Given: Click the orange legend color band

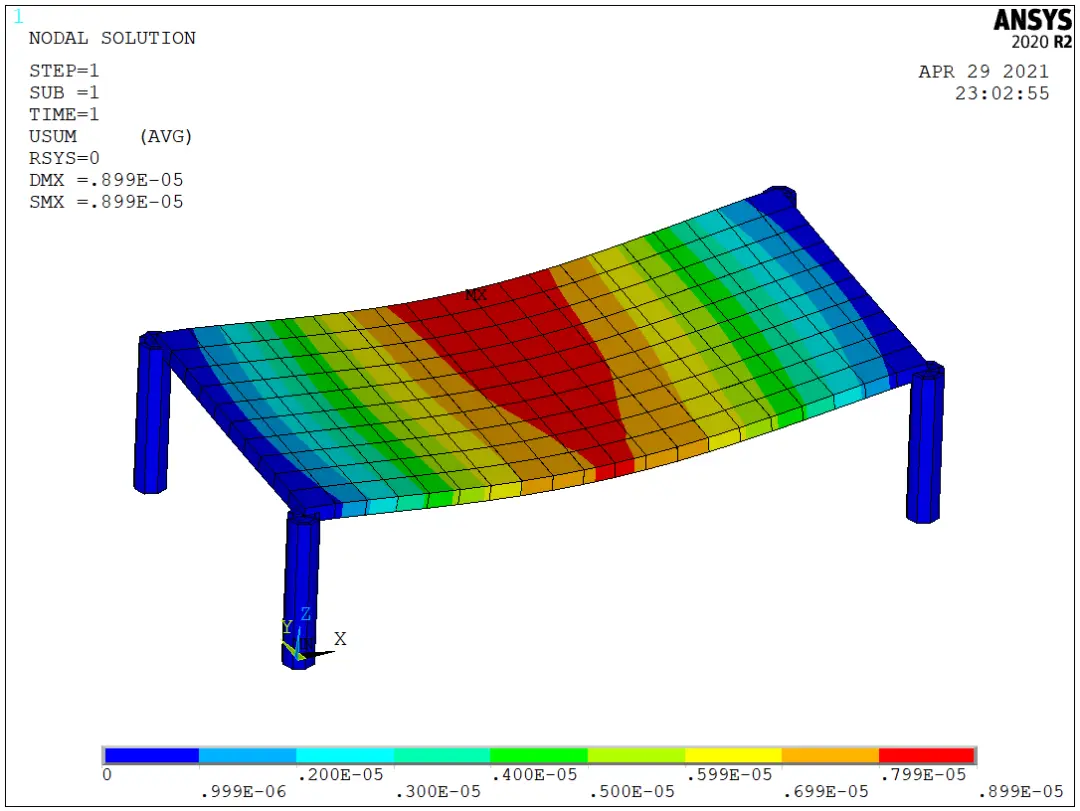Looking at the screenshot, I should click(830, 756).
